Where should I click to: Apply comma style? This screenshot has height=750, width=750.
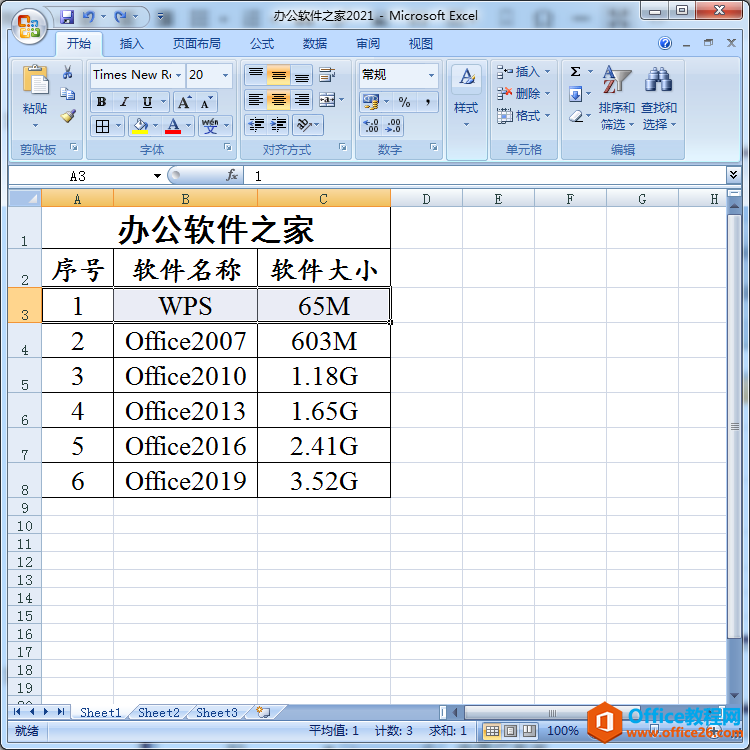coord(428,101)
